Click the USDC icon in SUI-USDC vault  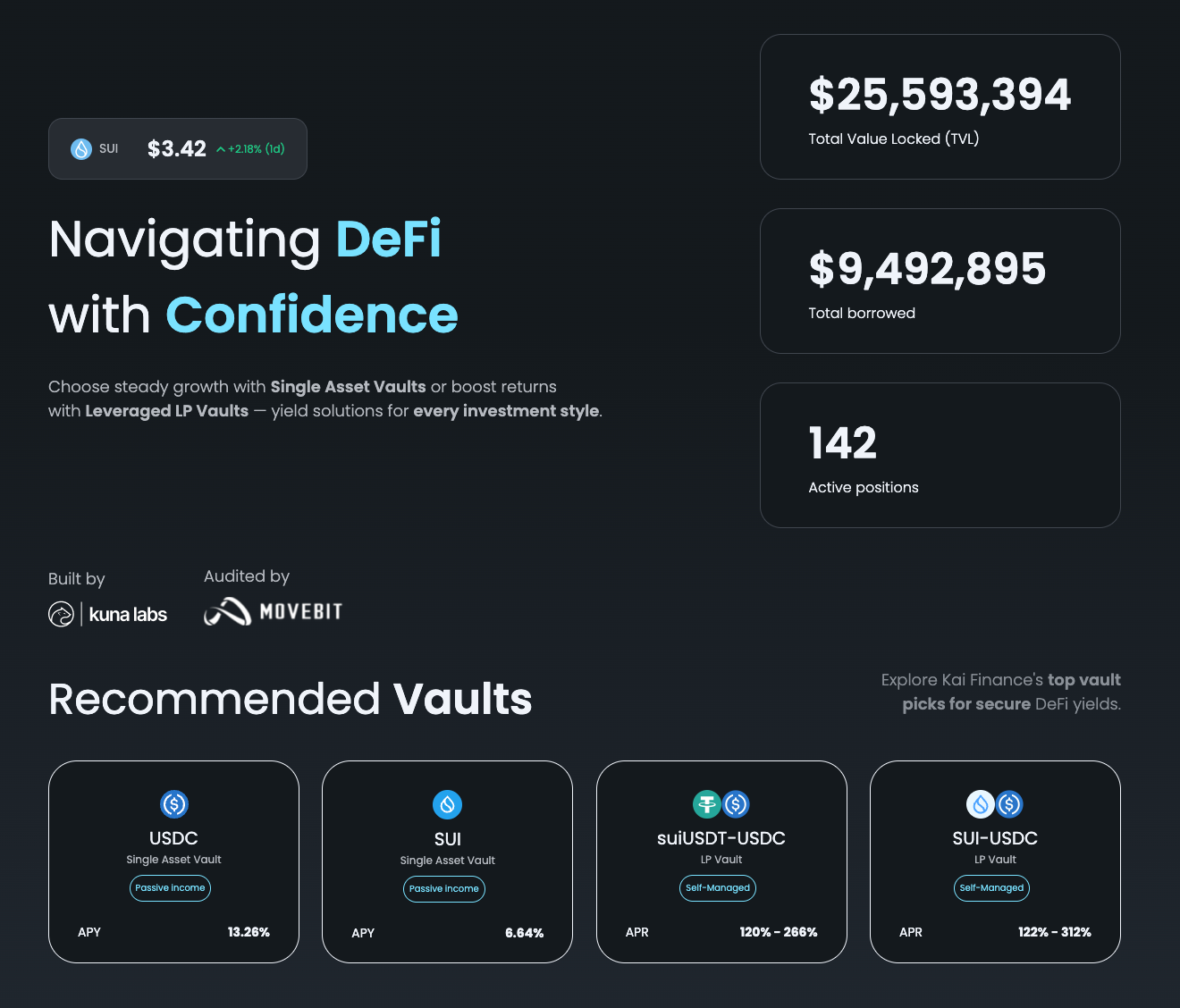click(x=1009, y=804)
